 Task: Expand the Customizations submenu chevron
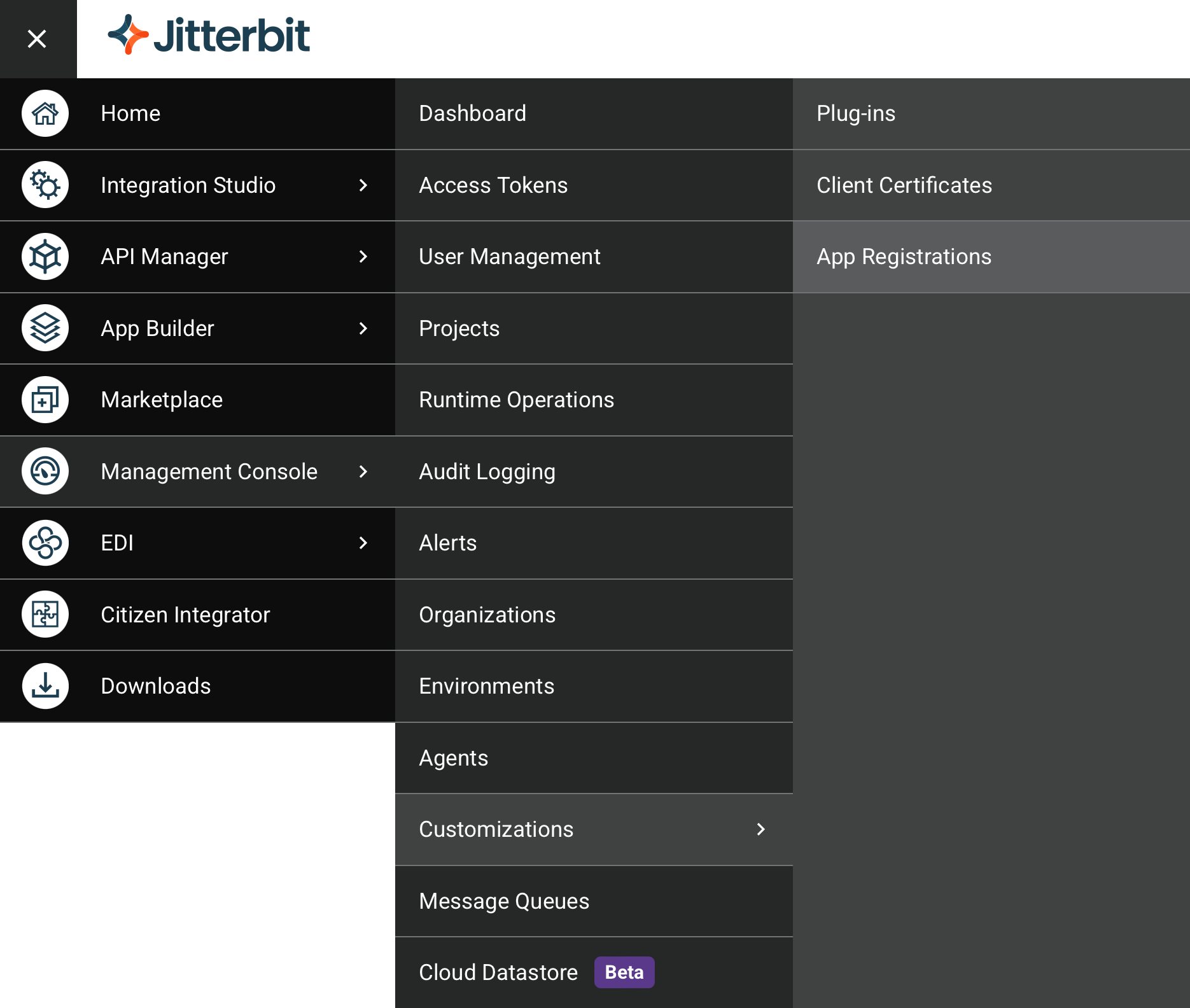coord(761,829)
